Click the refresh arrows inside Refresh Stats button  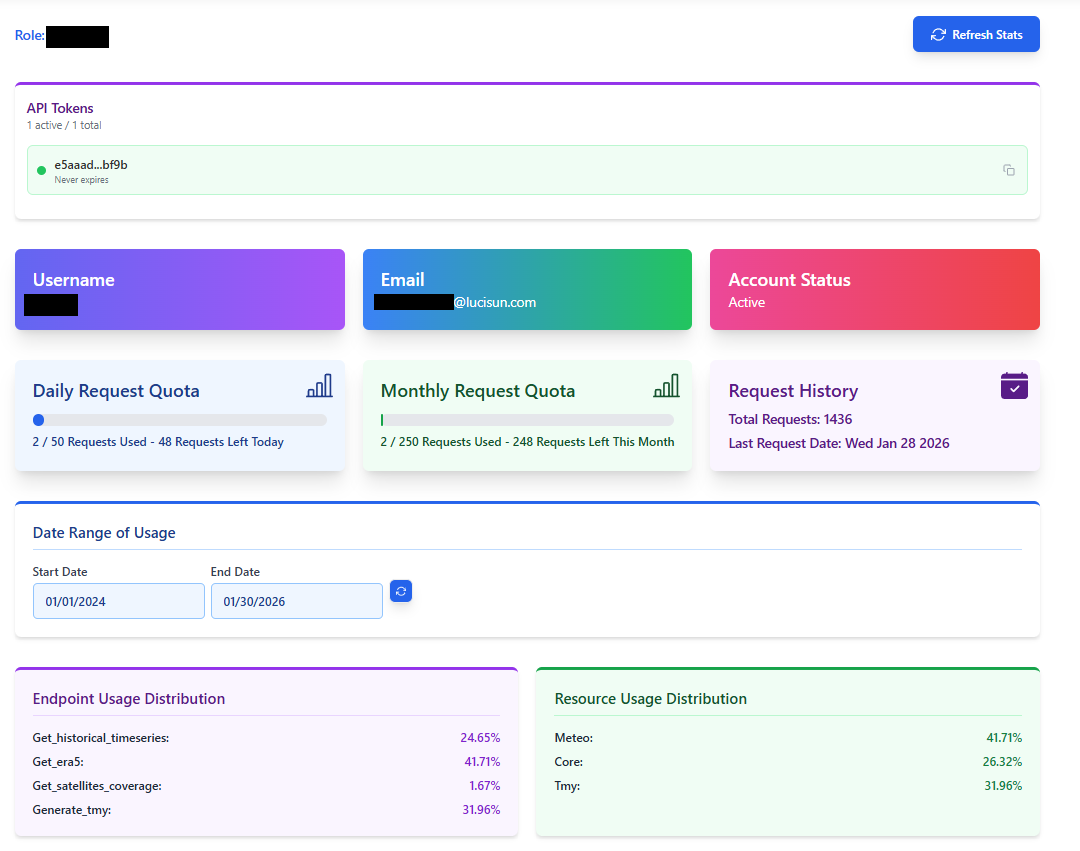click(x=938, y=34)
